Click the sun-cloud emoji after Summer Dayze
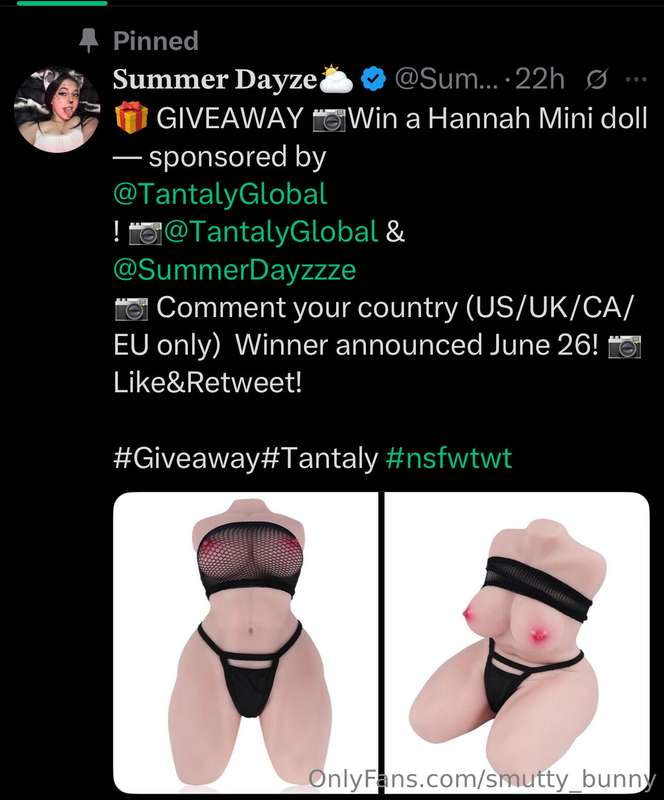 (335, 79)
